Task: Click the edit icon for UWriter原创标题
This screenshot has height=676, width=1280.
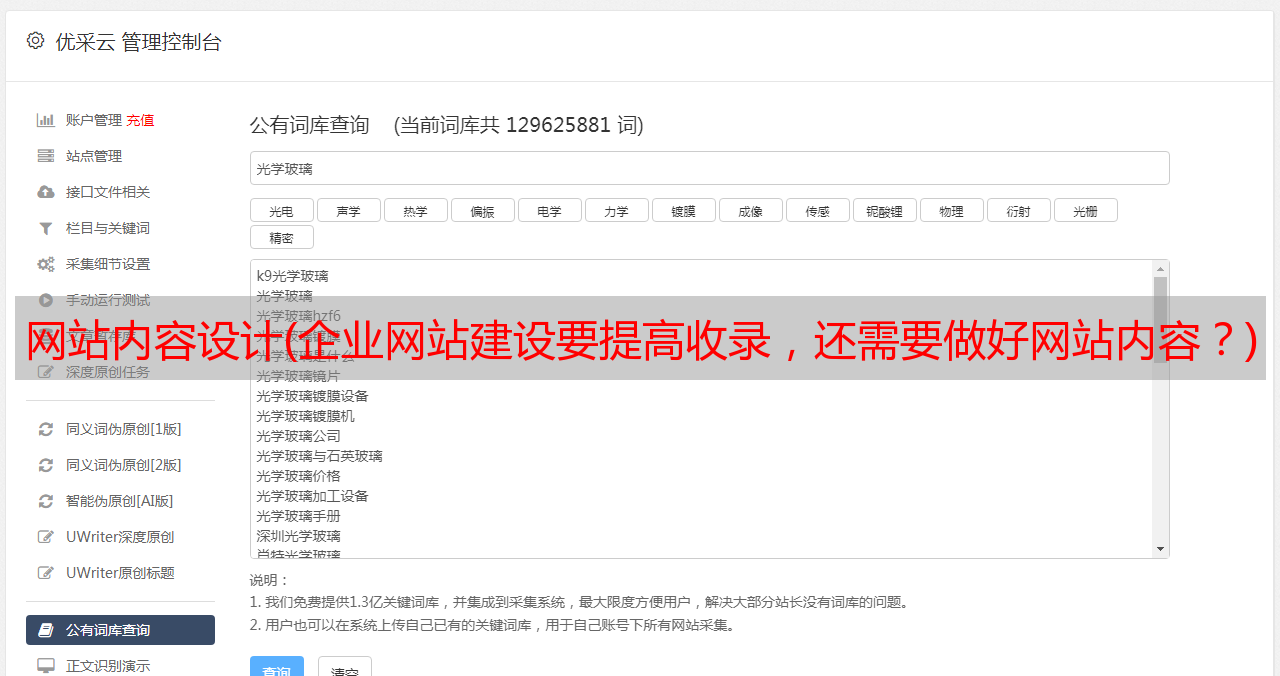Action: pos(45,573)
